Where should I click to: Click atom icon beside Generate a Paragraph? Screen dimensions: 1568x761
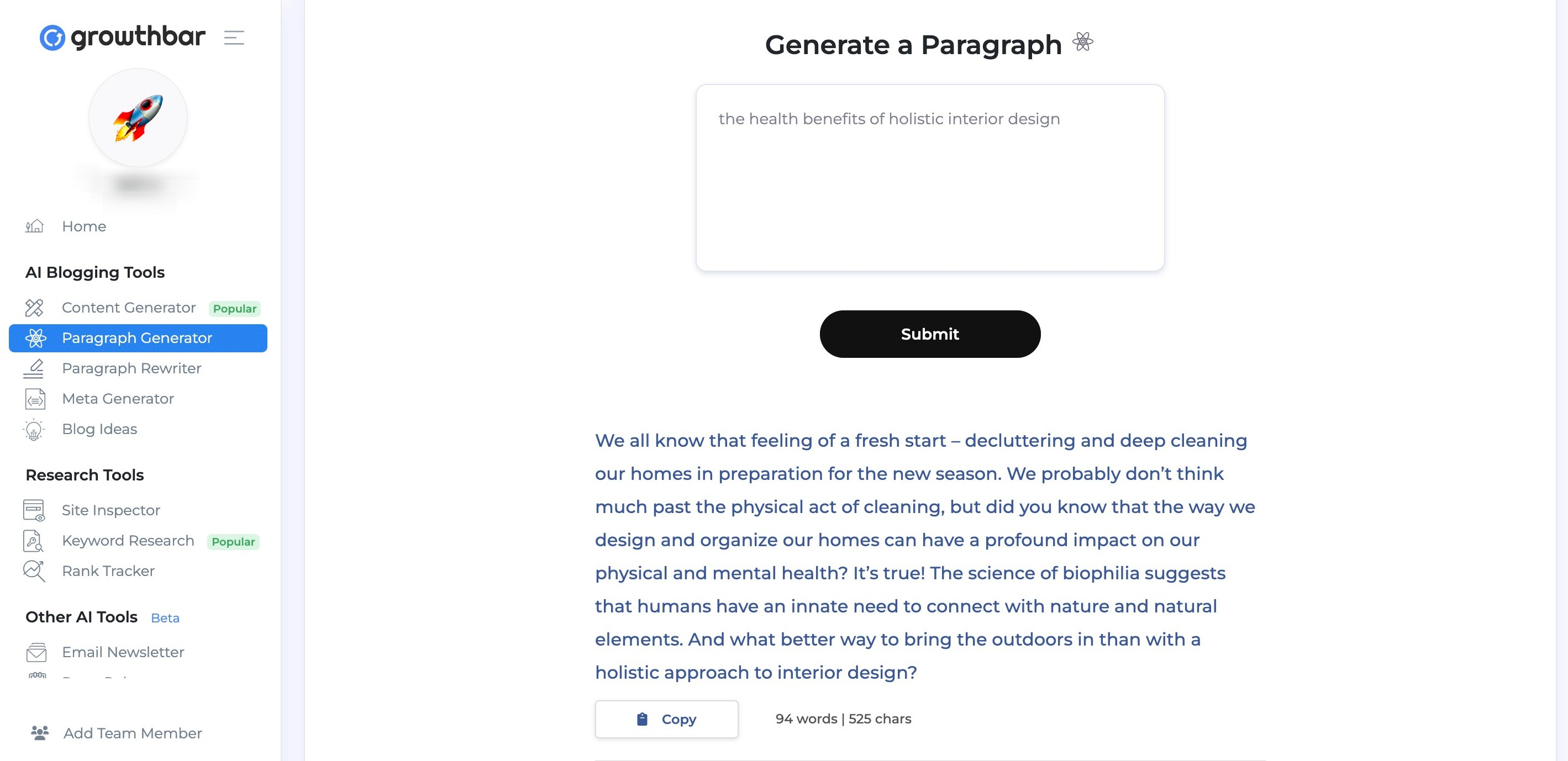1083,42
